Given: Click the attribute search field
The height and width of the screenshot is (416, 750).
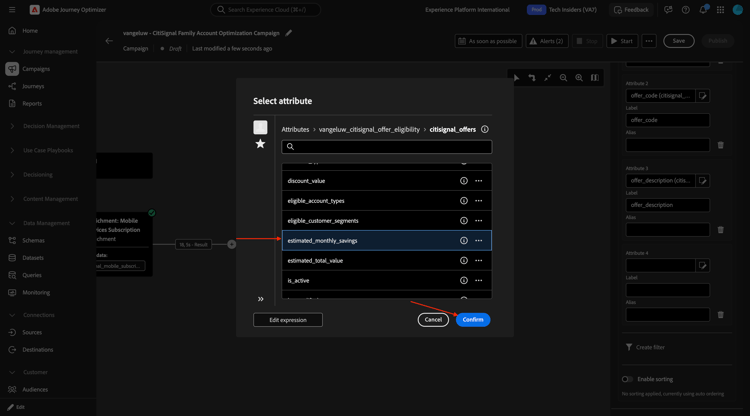Looking at the screenshot, I should click(386, 147).
